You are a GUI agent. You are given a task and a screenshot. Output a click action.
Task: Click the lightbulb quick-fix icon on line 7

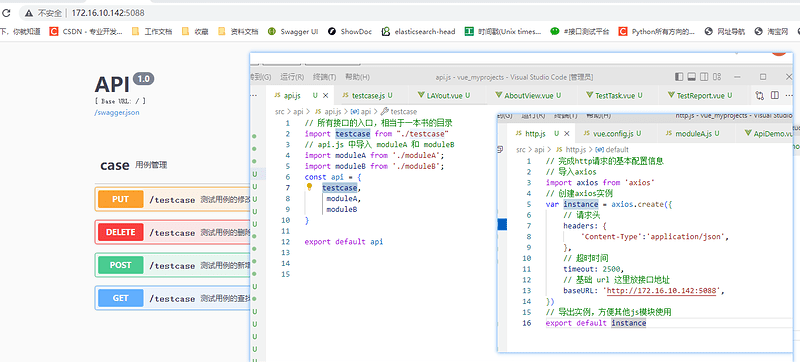point(309,188)
